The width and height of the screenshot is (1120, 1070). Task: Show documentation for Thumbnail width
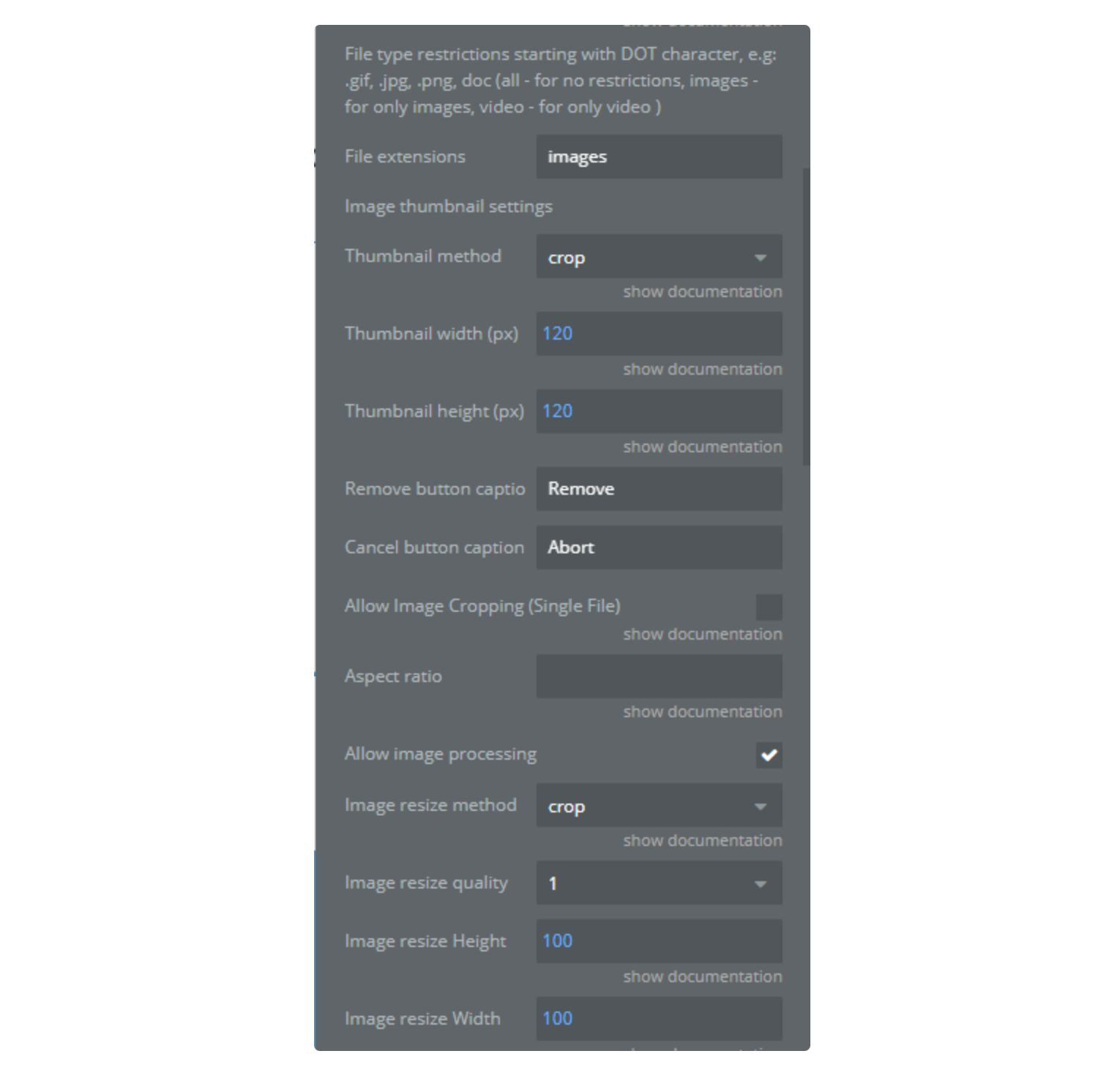[x=702, y=369]
